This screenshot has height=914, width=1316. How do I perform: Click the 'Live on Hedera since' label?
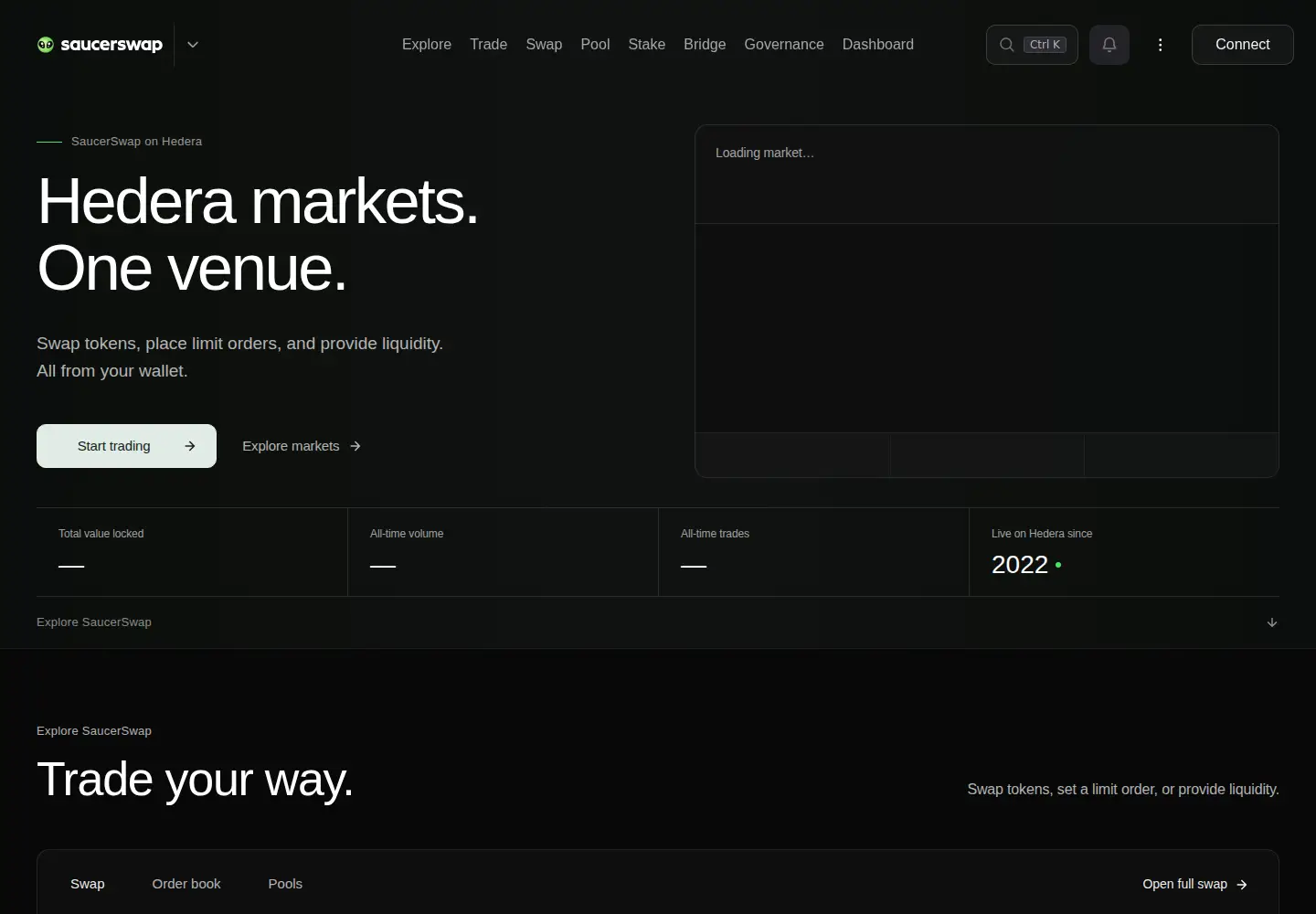point(1042,534)
